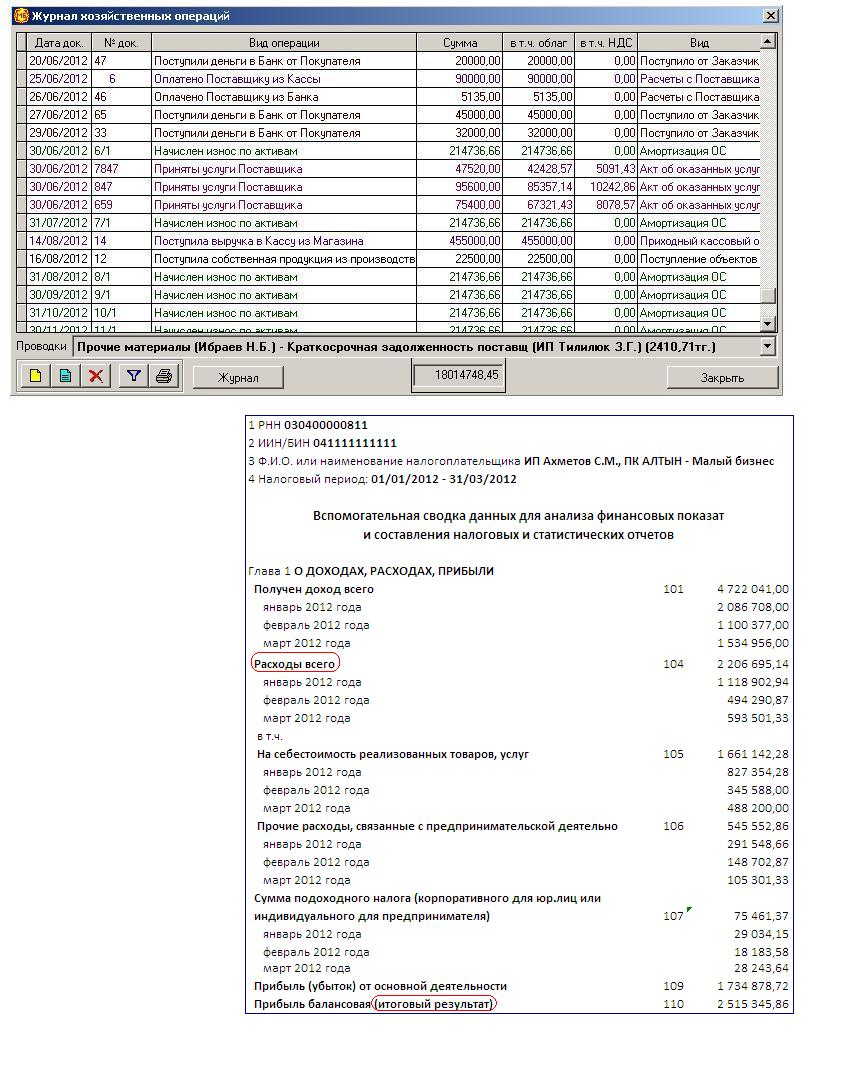This screenshot has width=859, height=1091.
Task: Click the Расходы всего line in the report
Action: 294,664
